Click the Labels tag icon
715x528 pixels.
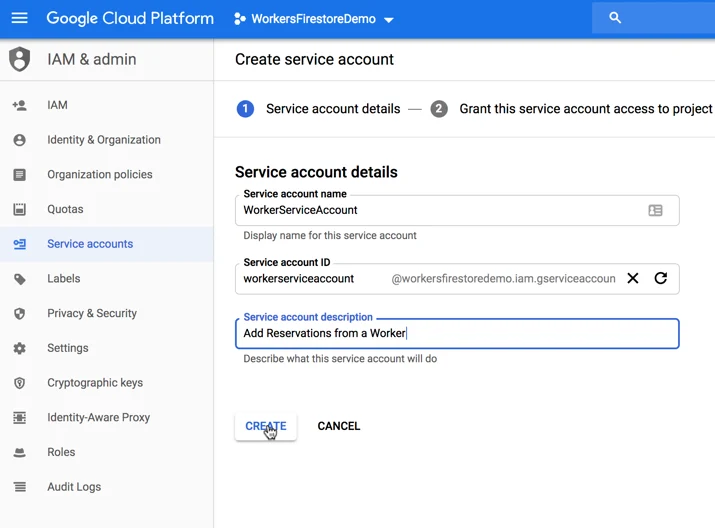(20, 279)
